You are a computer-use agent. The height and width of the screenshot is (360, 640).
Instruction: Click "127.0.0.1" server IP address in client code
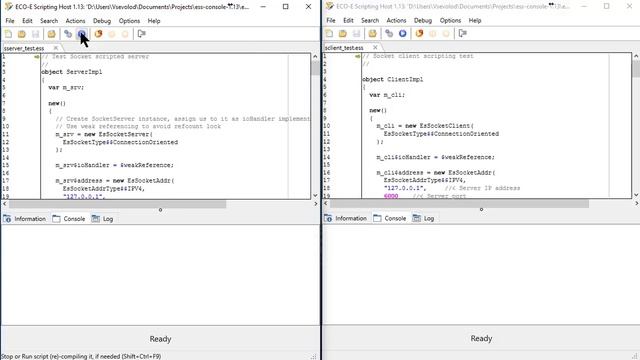[404, 188]
